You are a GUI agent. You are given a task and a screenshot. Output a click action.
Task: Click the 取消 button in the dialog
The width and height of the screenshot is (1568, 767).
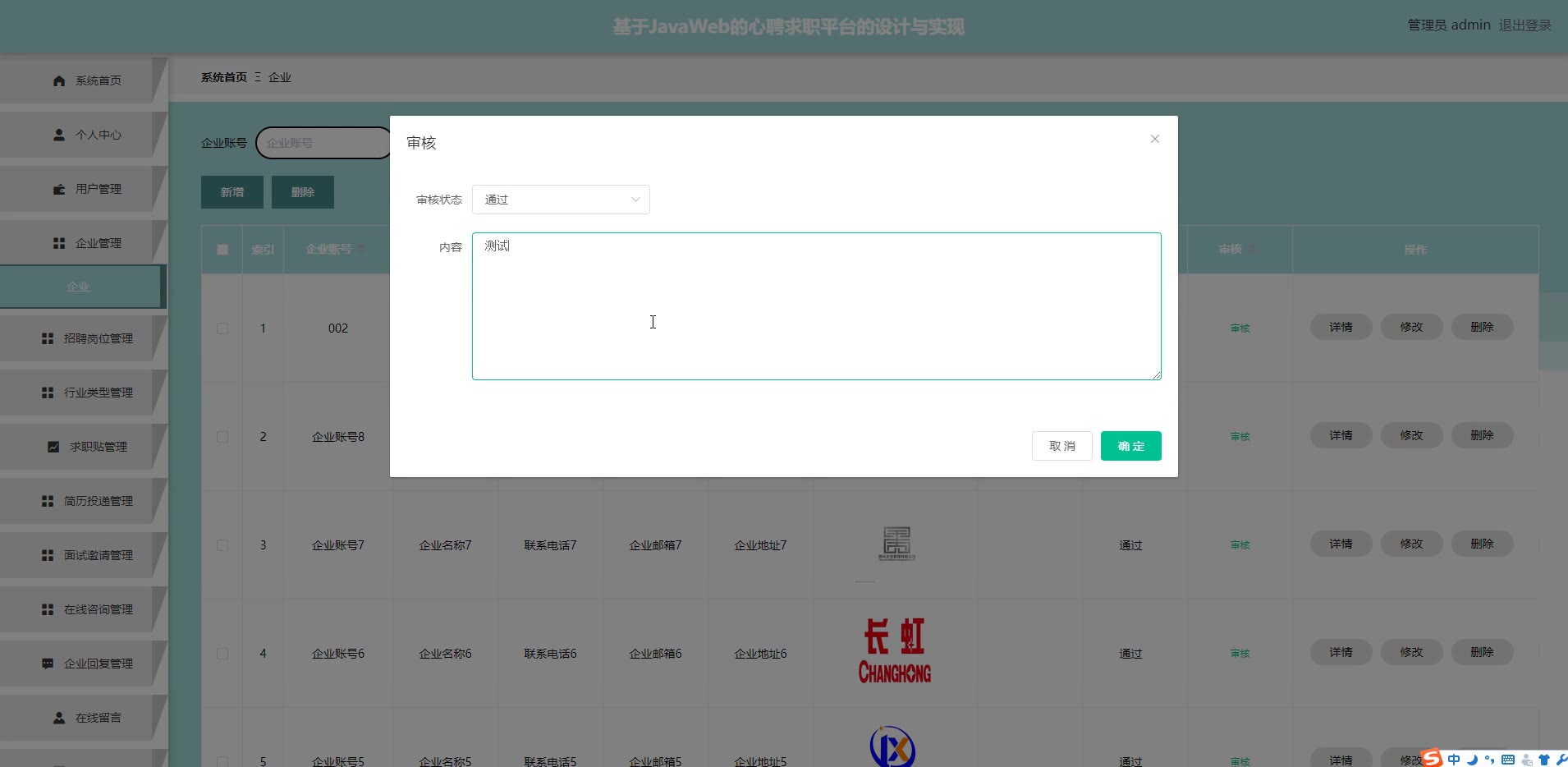point(1062,446)
